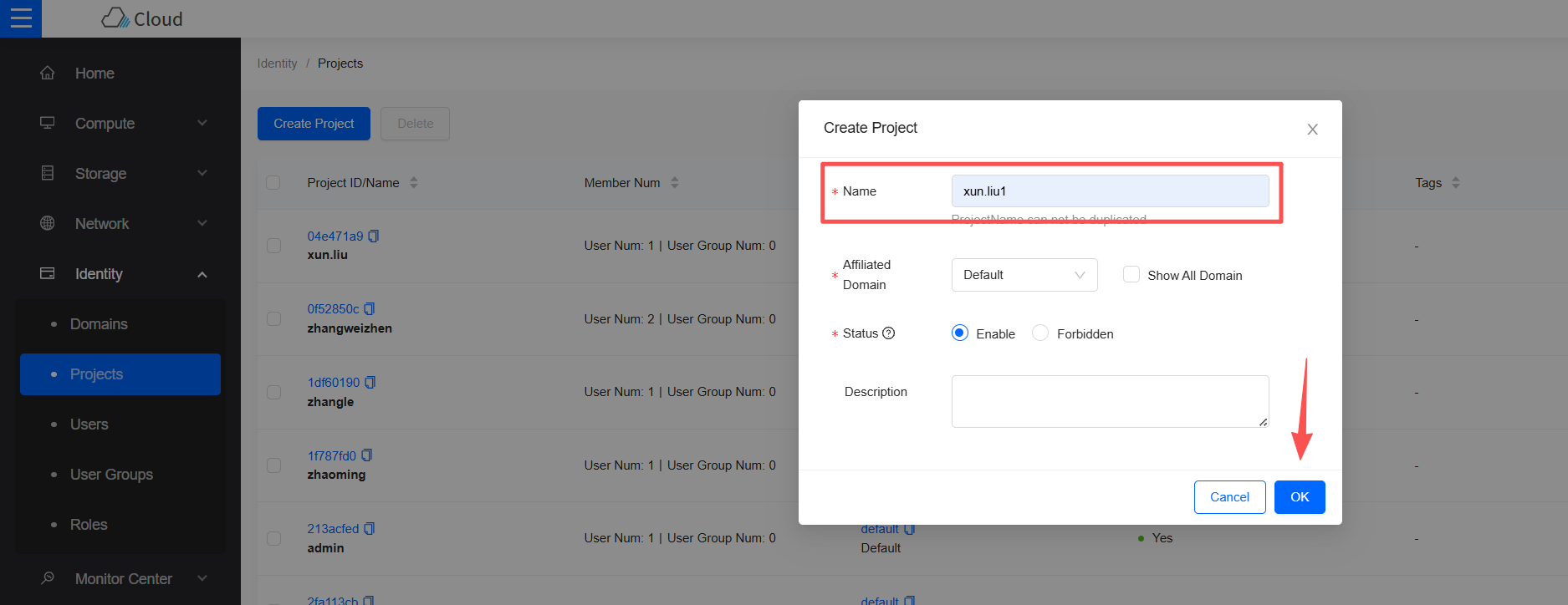The width and height of the screenshot is (1568, 605).
Task: Click member count of zhangweizhen row
Action: (680, 319)
